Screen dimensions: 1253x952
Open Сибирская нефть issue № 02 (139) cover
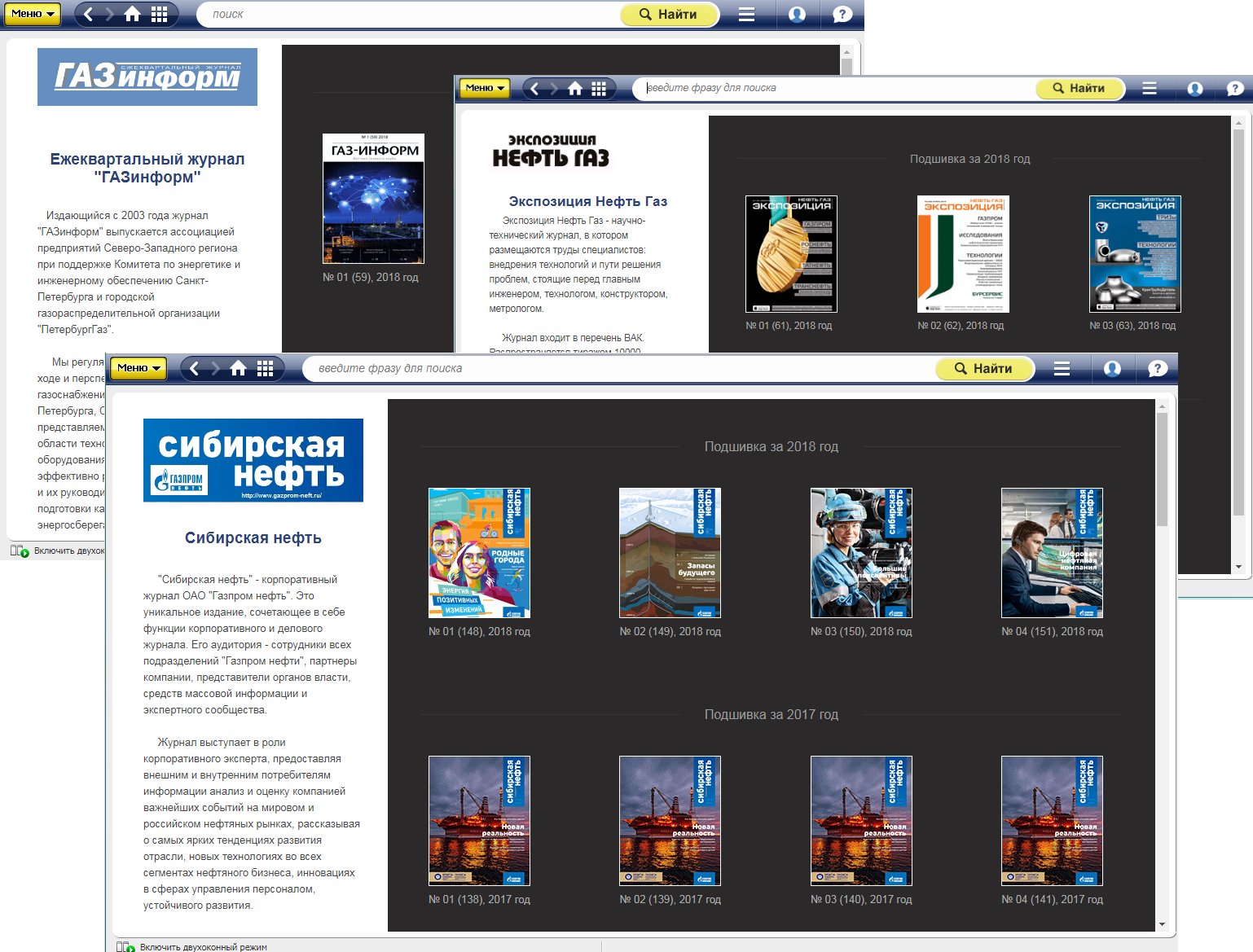pyautogui.click(x=670, y=821)
